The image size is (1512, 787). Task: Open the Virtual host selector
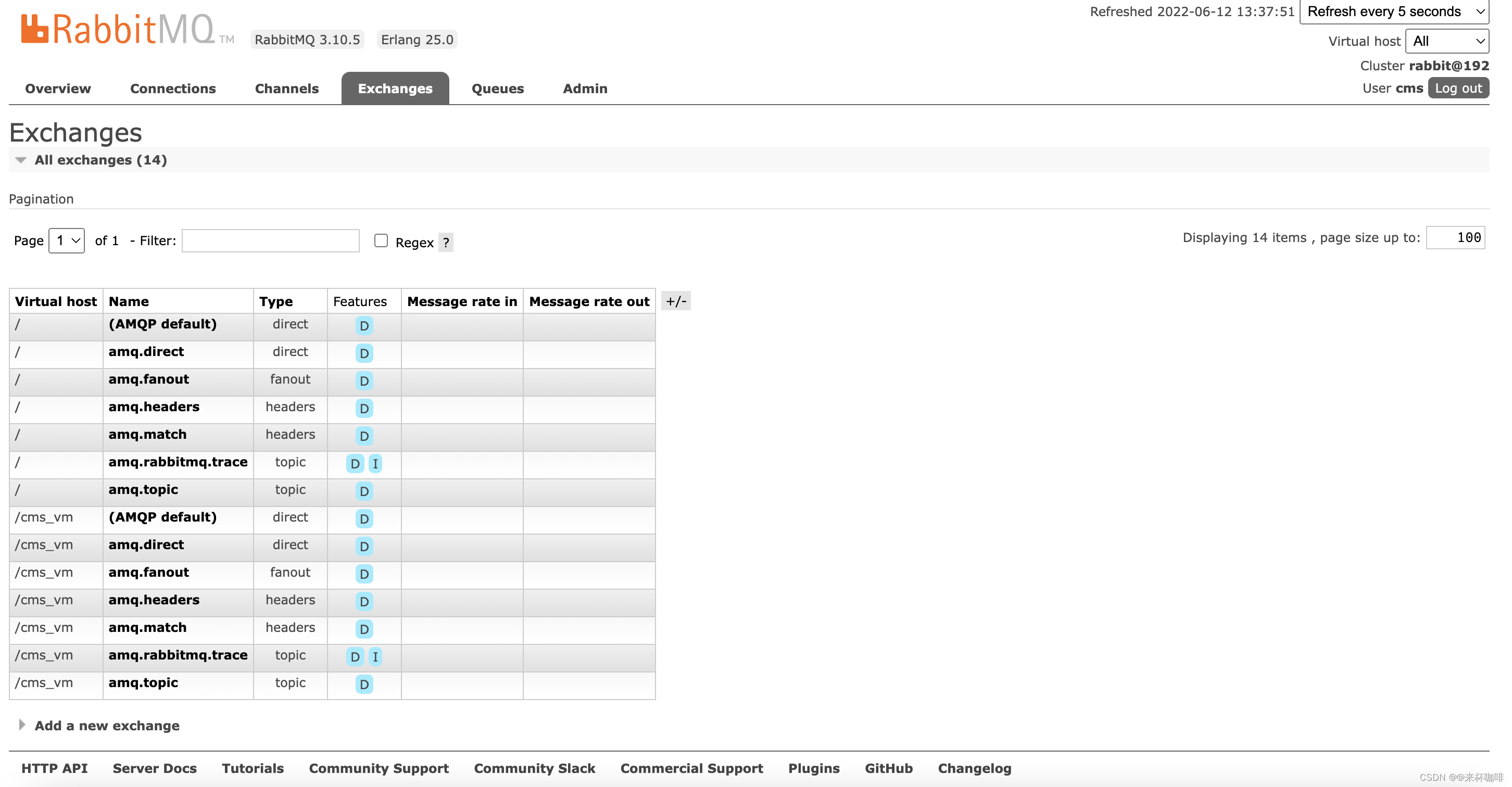pos(1446,41)
